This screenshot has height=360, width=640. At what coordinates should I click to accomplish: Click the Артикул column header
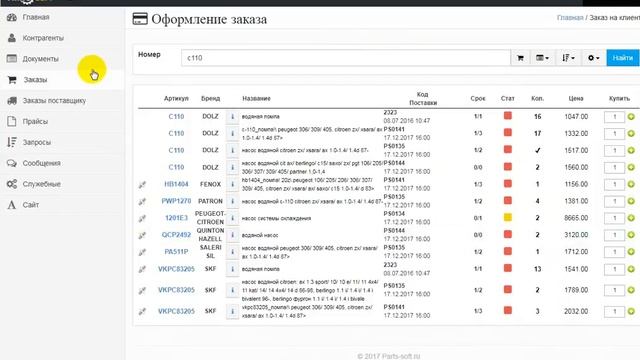click(176, 98)
